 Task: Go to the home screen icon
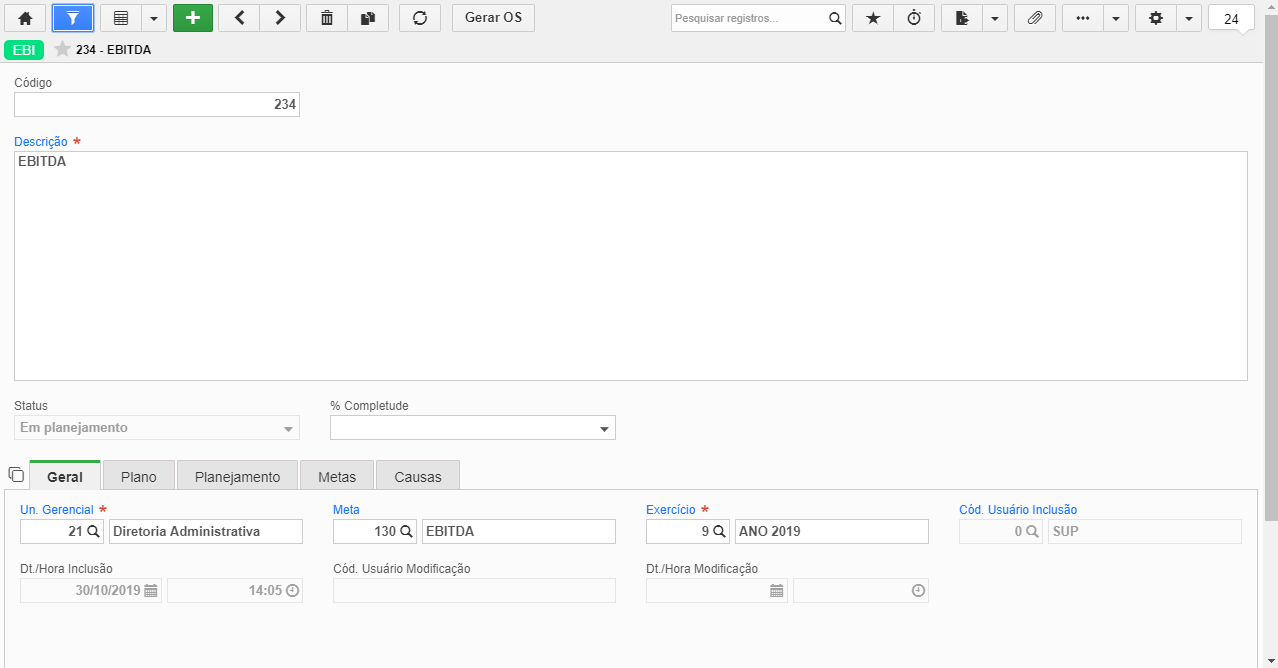25,18
